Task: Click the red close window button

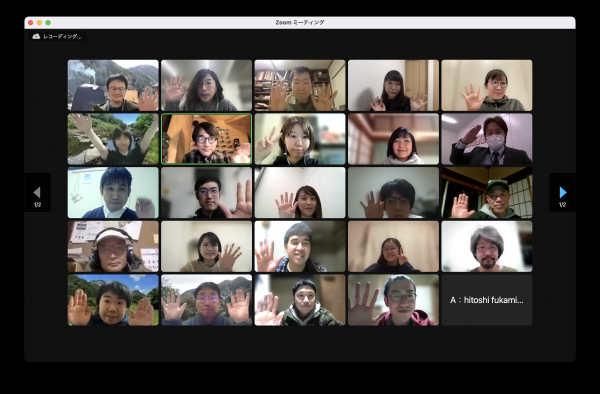Action: point(31,23)
